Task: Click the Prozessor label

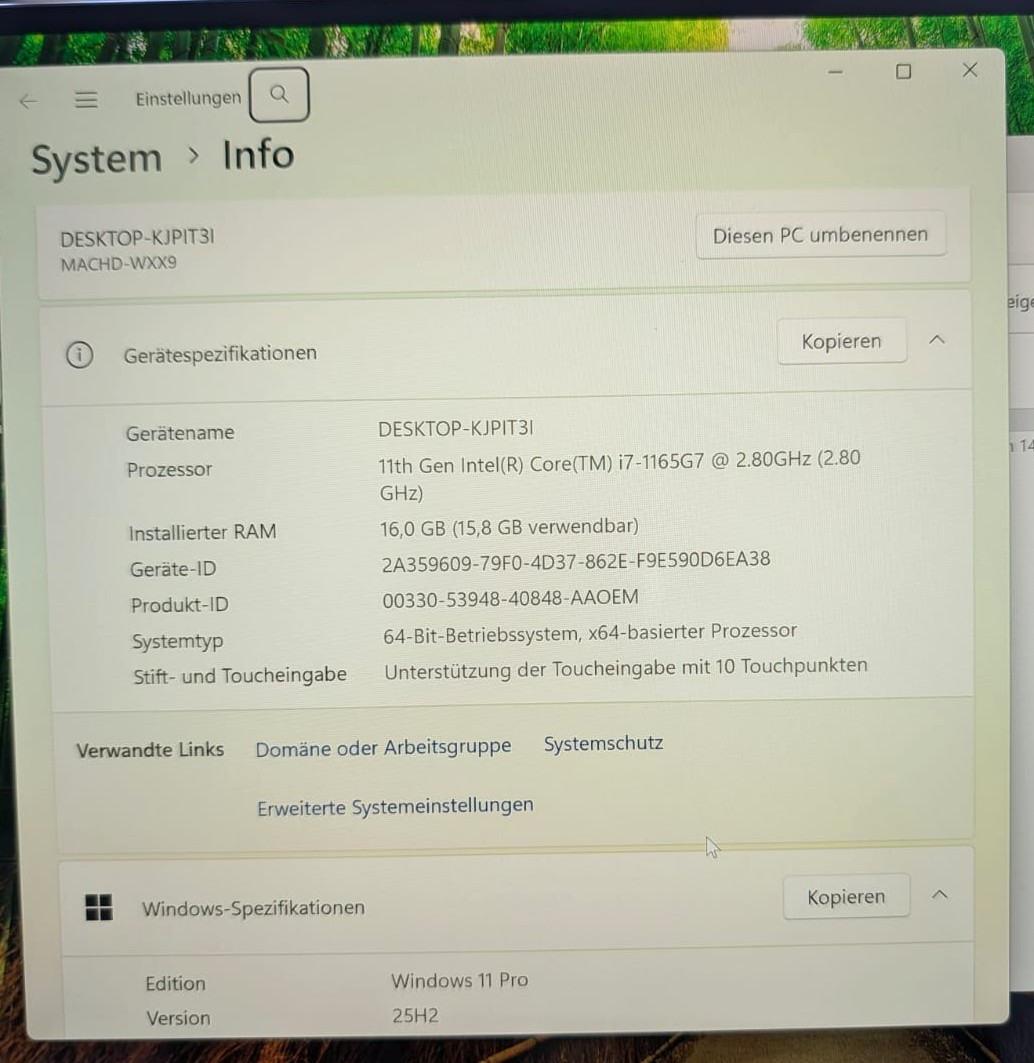Action: tap(170, 469)
